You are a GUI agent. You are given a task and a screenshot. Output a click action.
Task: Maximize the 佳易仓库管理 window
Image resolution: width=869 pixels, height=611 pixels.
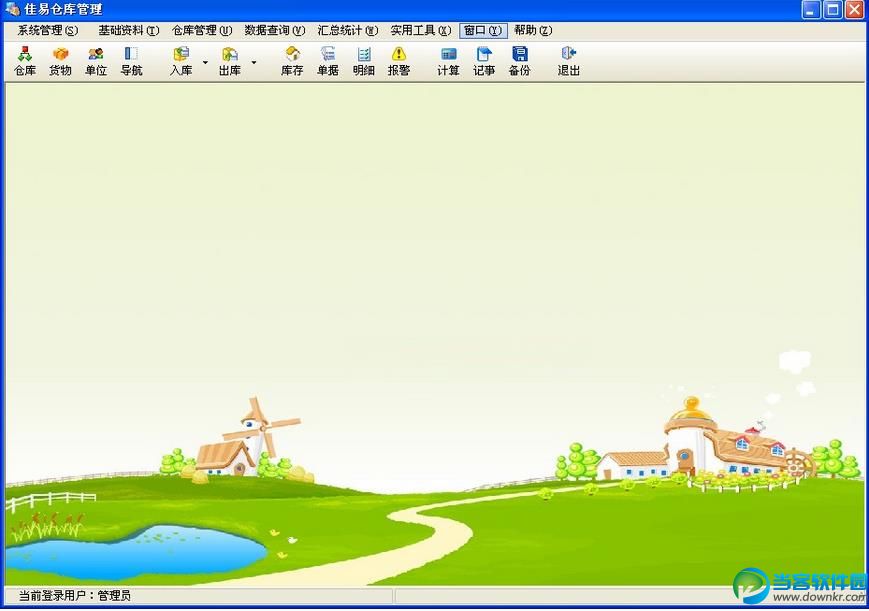pyautogui.click(x=832, y=9)
